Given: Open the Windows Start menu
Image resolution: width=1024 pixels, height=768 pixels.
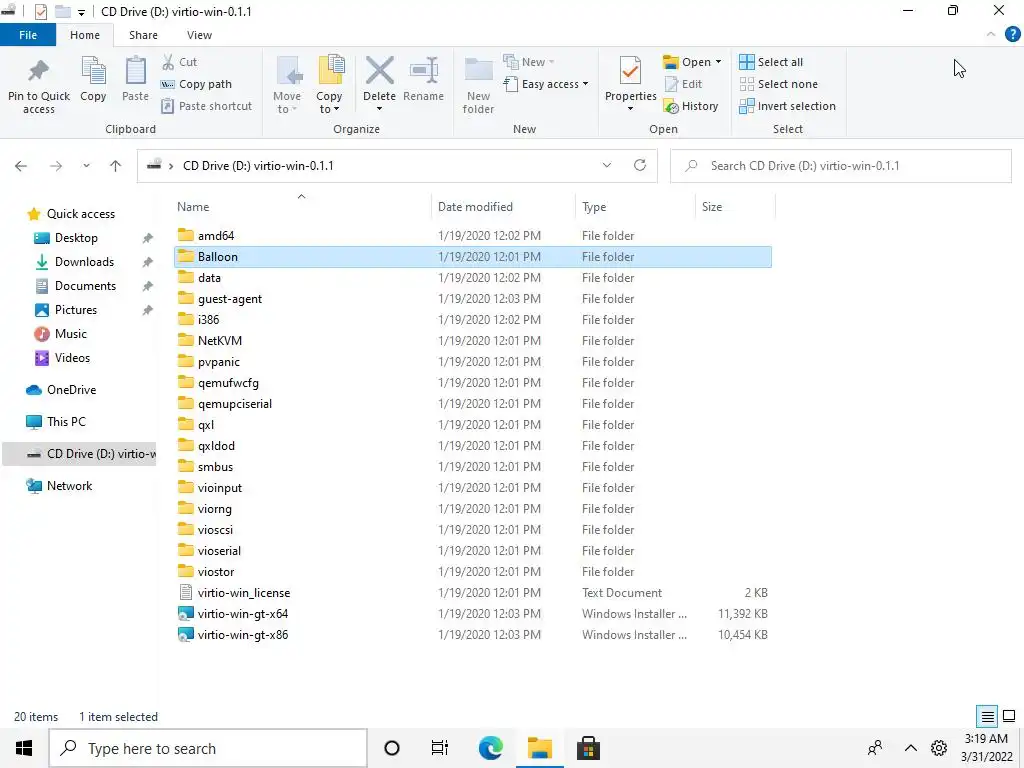Looking at the screenshot, I should [24, 748].
